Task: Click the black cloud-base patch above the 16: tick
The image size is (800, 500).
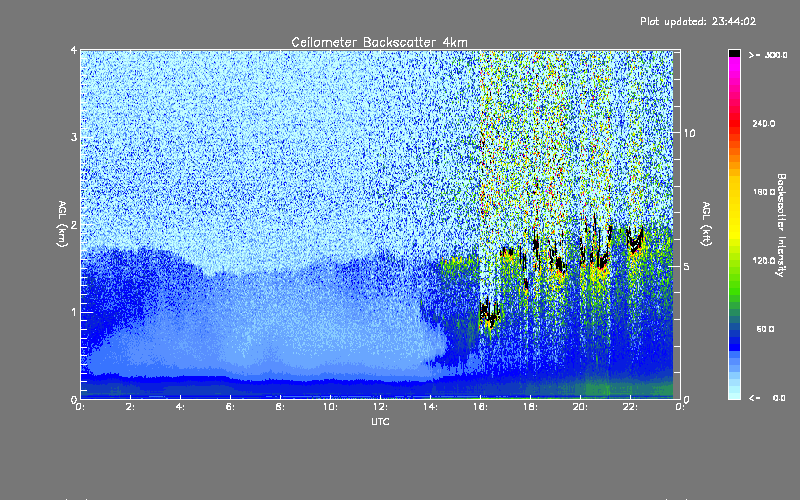Action: click(490, 313)
